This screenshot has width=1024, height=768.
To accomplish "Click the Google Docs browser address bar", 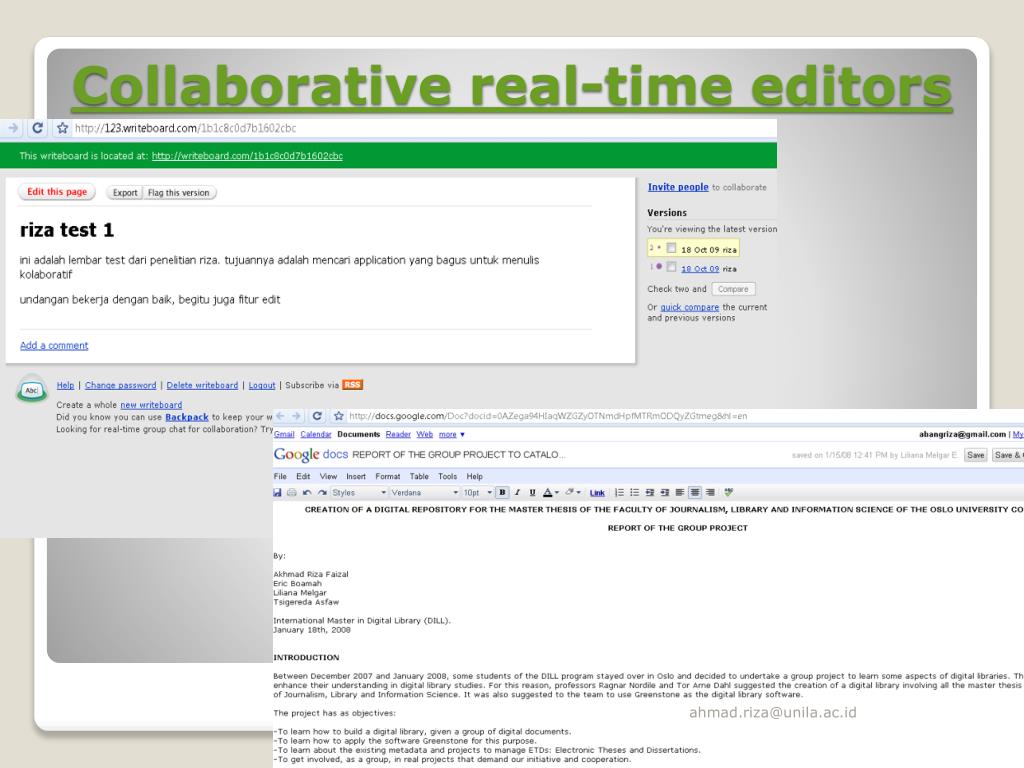I will [684, 416].
